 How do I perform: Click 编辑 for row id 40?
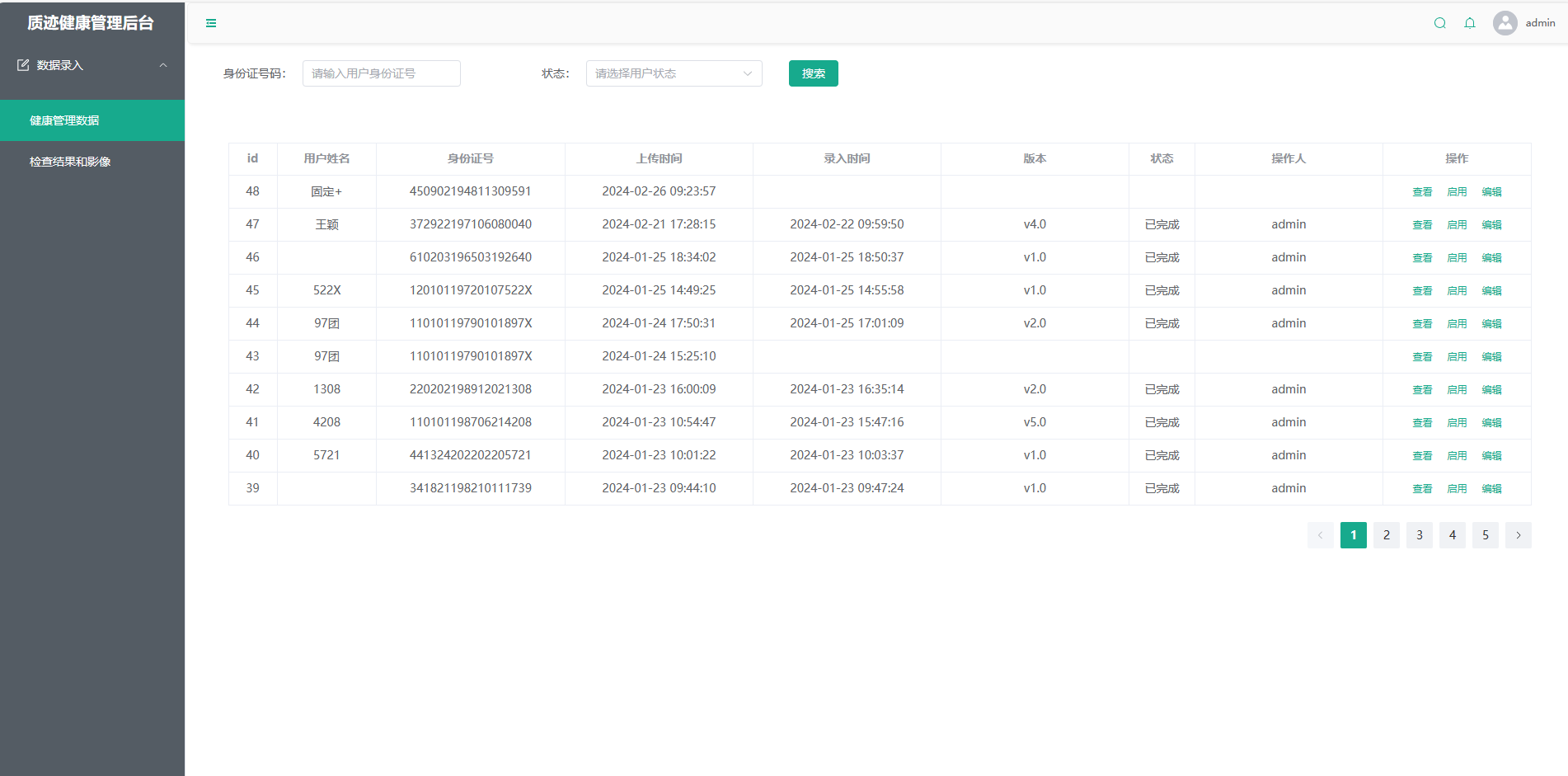point(1491,456)
